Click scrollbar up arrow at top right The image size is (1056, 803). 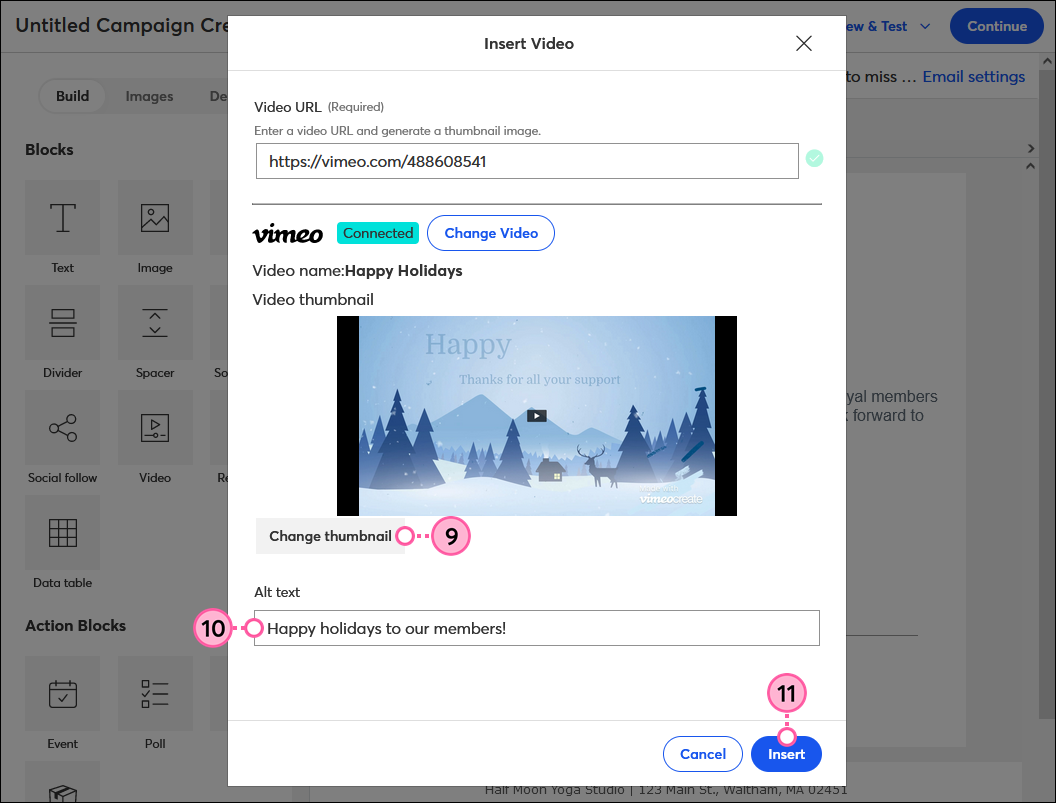[x=1047, y=61]
